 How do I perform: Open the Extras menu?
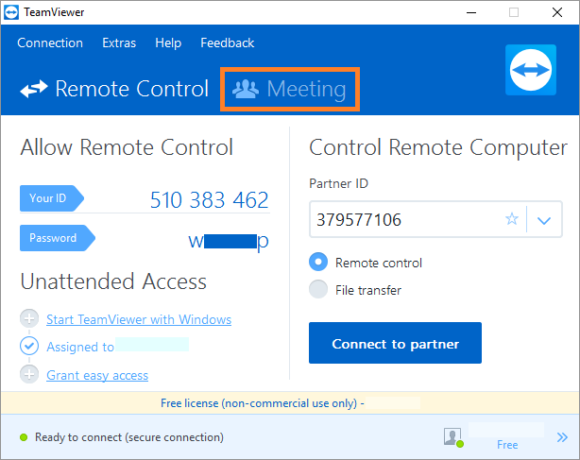[x=119, y=43]
